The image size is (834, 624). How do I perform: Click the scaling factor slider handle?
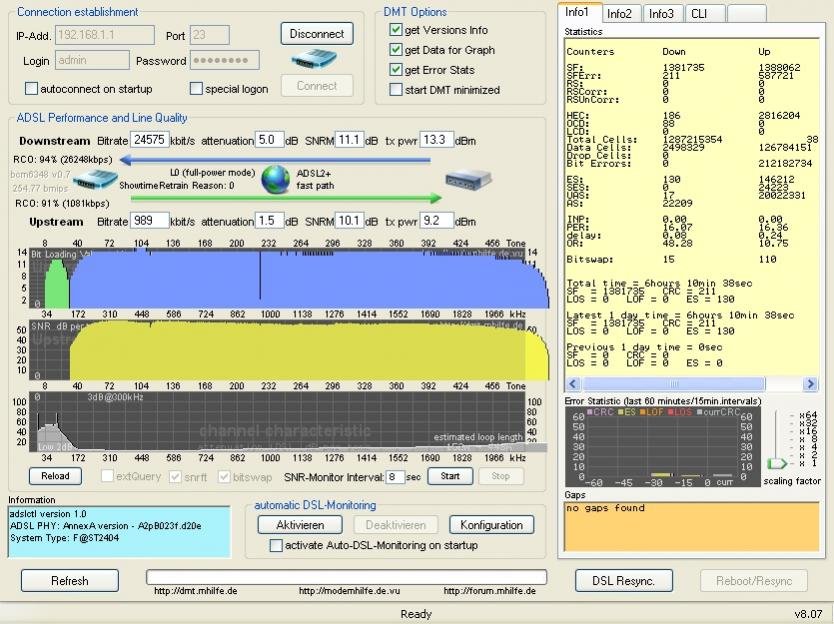coord(777,464)
